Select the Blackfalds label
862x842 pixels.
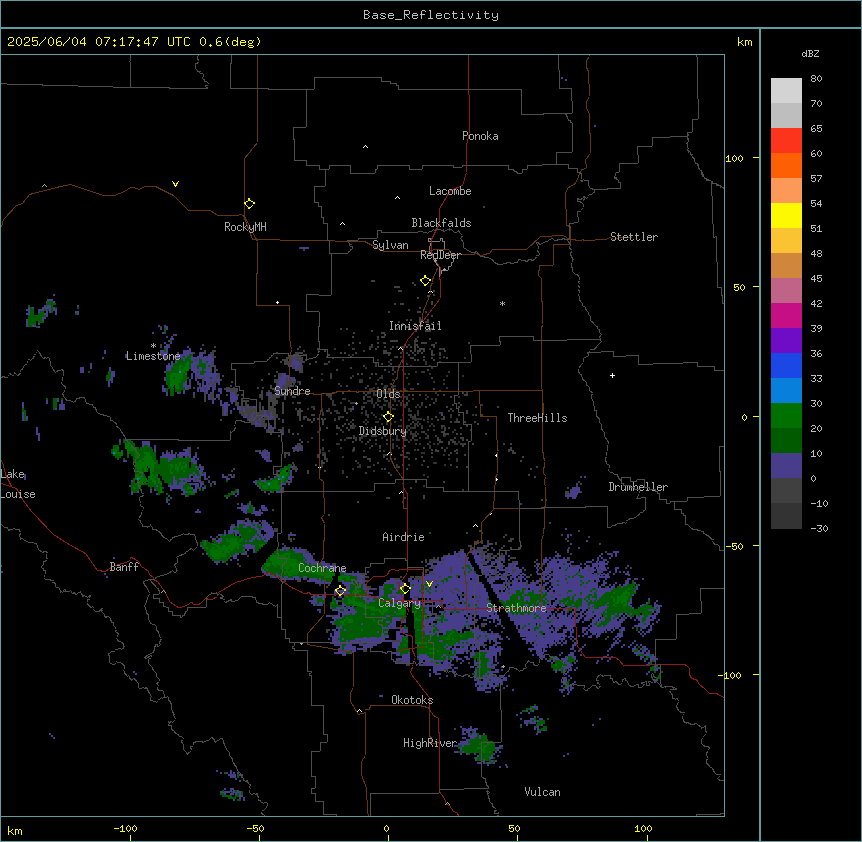pyautogui.click(x=441, y=223)
